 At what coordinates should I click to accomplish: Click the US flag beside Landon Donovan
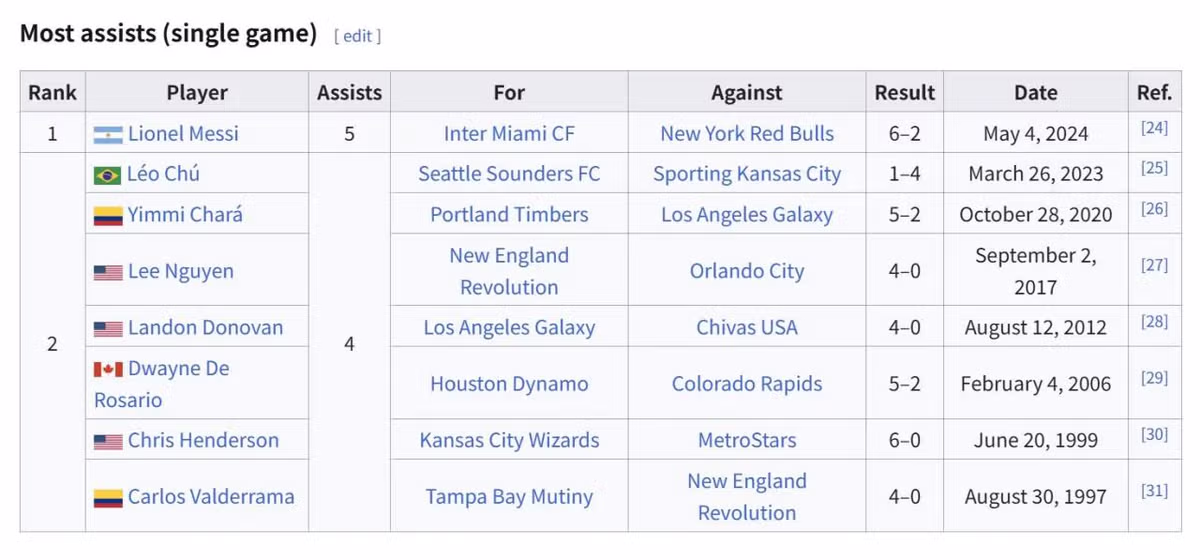click(108, 328)
